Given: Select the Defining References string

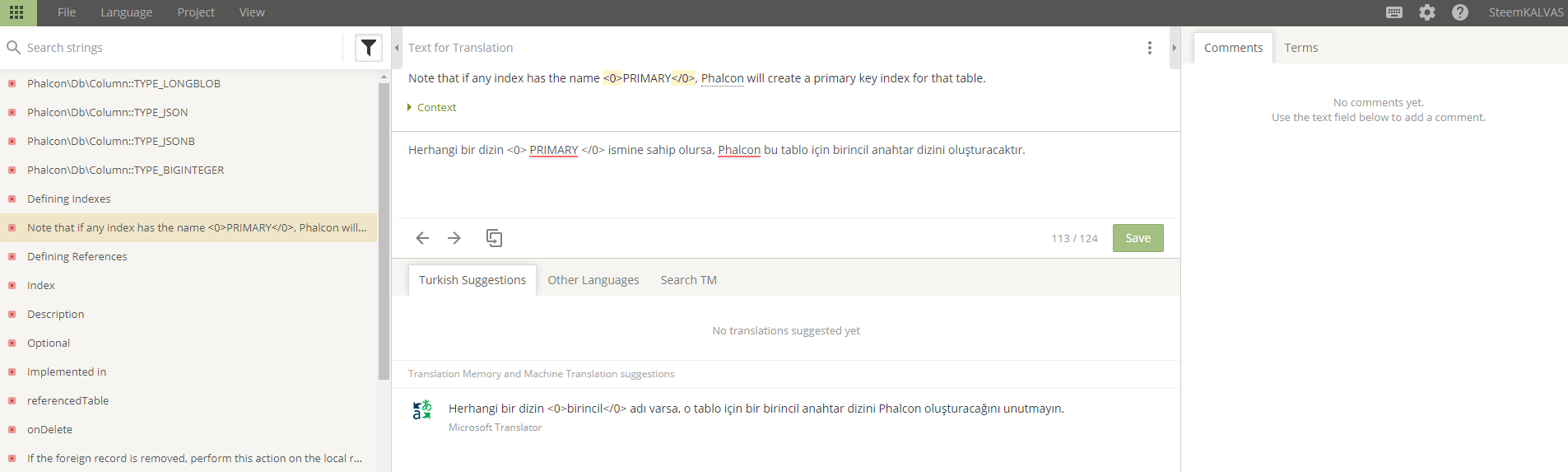Looking at the screenshot, I should coord(188,256).
